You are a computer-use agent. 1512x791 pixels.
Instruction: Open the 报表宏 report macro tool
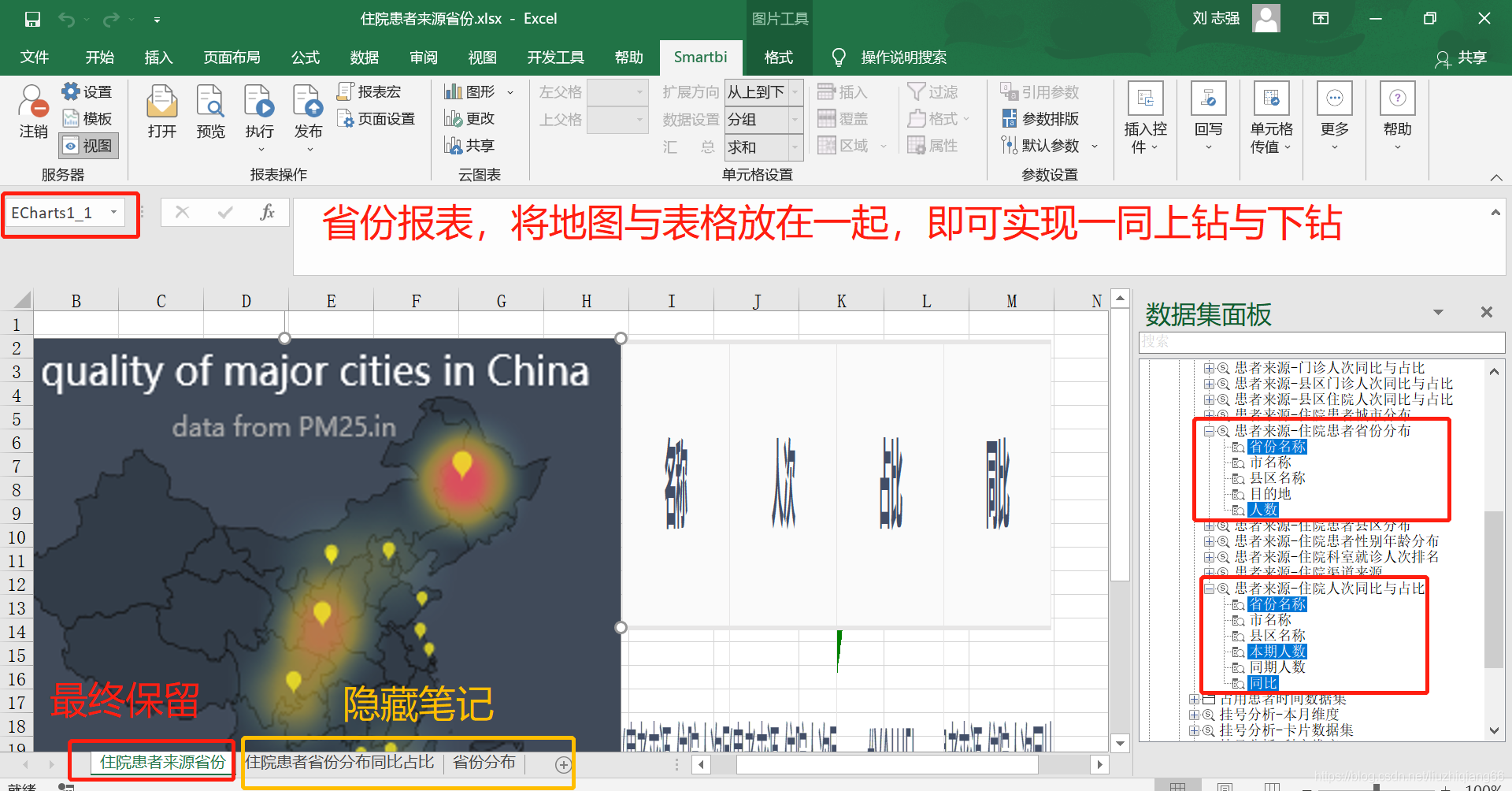point(369,92)
